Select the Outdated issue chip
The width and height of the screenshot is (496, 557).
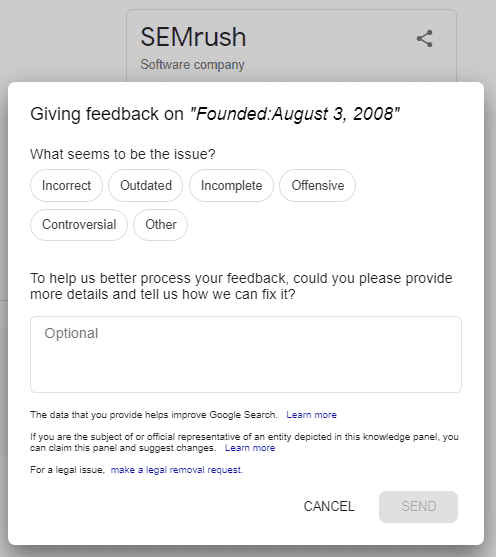coord(146,185)
